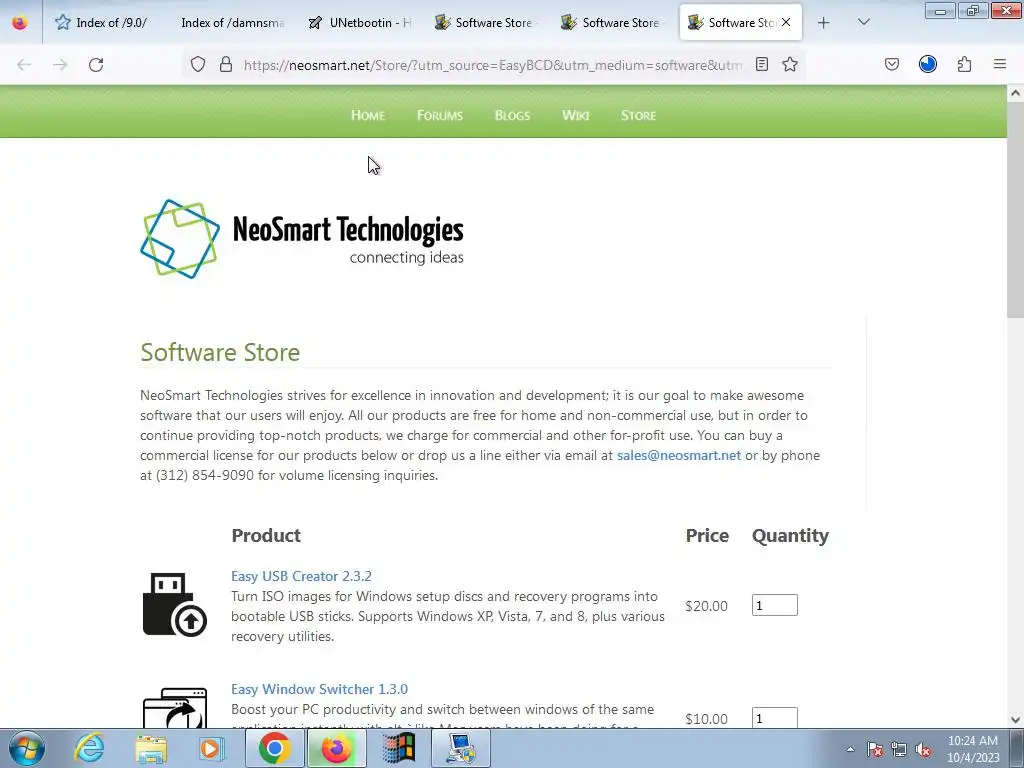Close the active Software Store tab
Viewport: 1024px width, 768px height.
pyautogui.click(x=786, y=22)
